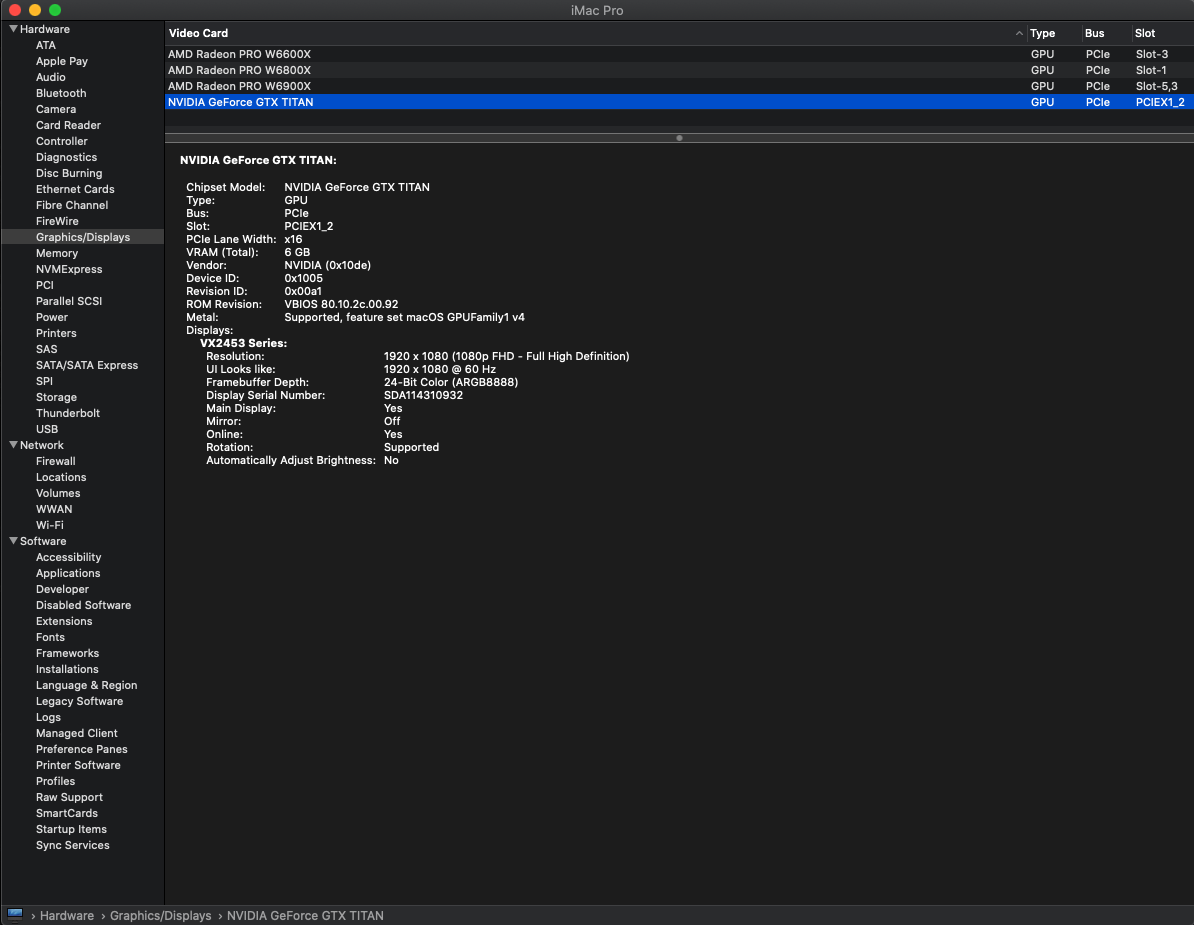View Frameworks under Software
The image size is (1194, 925).
67,652
